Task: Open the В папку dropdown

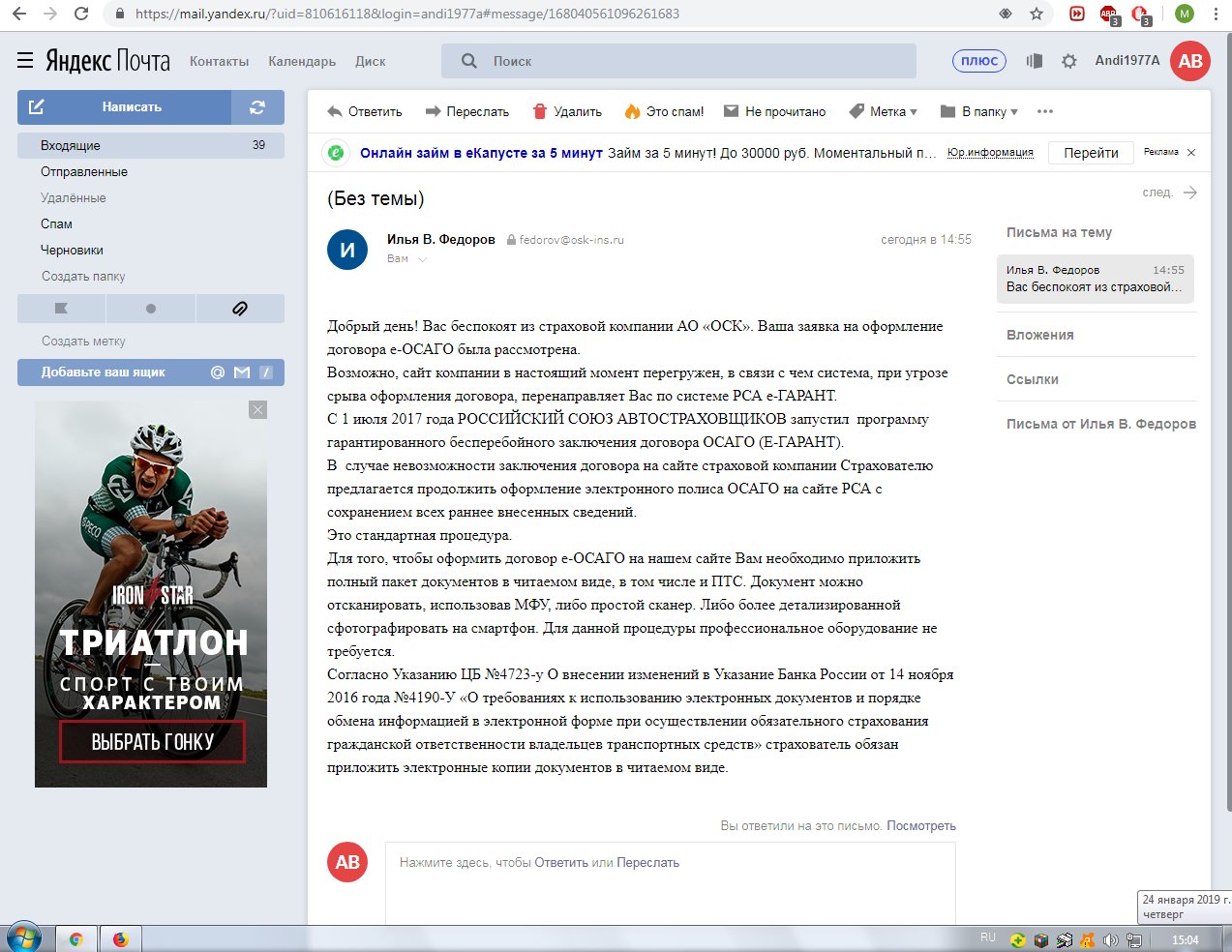Action: [979, 111]
